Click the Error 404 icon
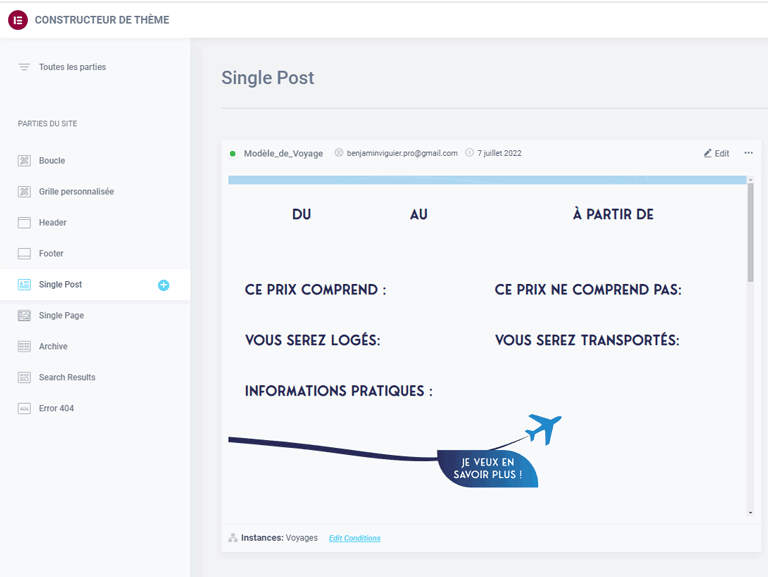Screen dimensions: 768x577 point(24,409)
